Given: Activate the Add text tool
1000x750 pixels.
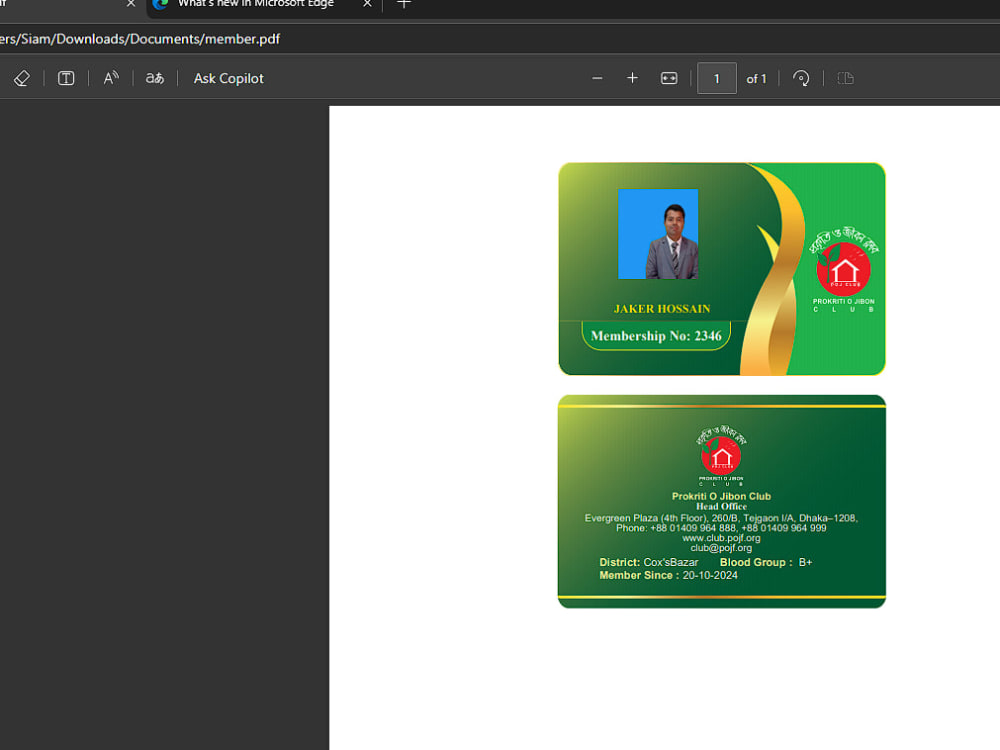Looking at the screenshot, I should [x=66, y=78].
